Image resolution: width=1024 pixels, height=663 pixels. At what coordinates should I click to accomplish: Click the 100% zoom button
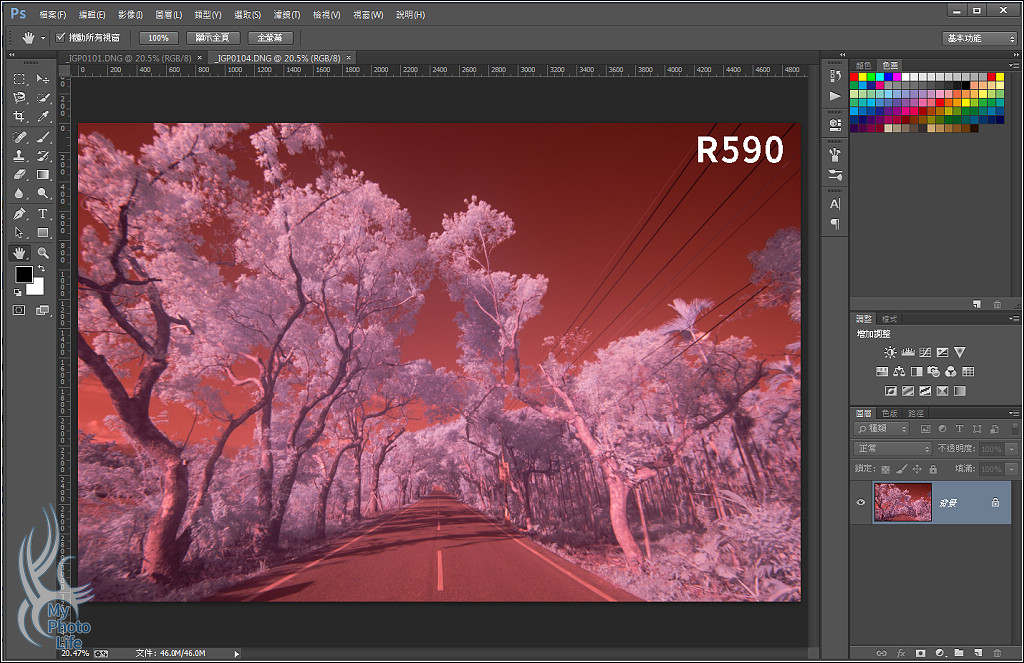(x=158, y=38)
